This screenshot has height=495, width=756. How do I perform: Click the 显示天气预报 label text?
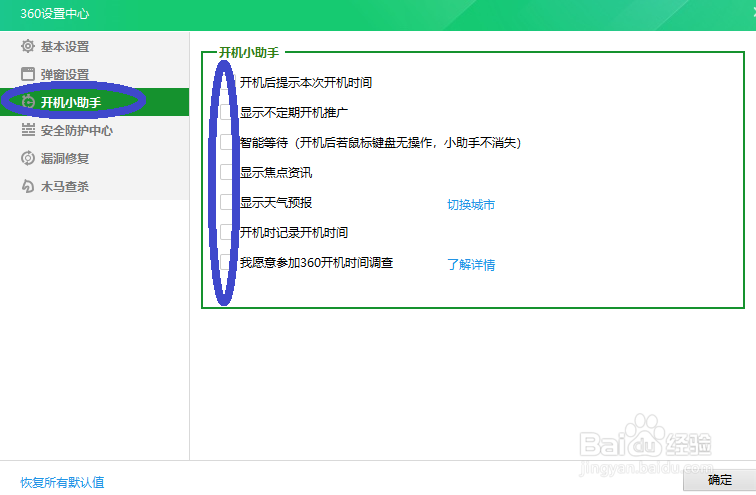point(276,202)
